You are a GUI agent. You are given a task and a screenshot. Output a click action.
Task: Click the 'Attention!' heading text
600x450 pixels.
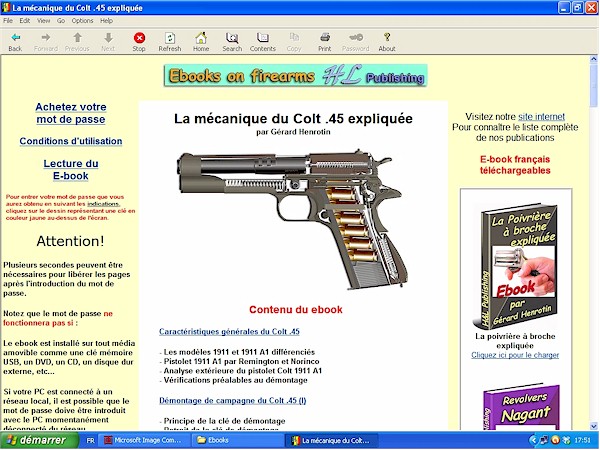click(x=70, y=241)
